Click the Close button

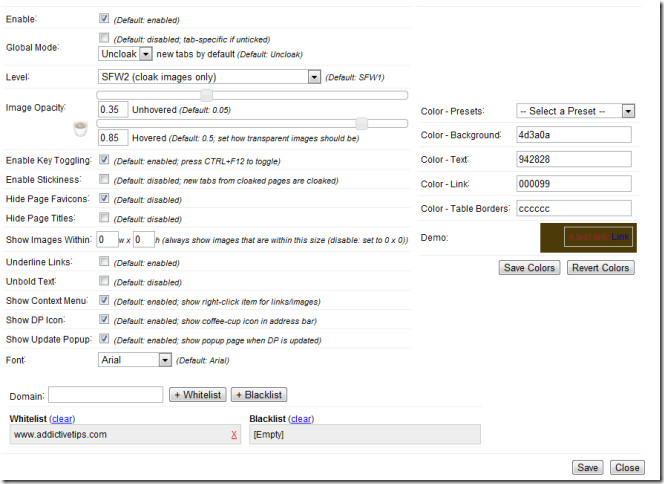tap(627, 467)
